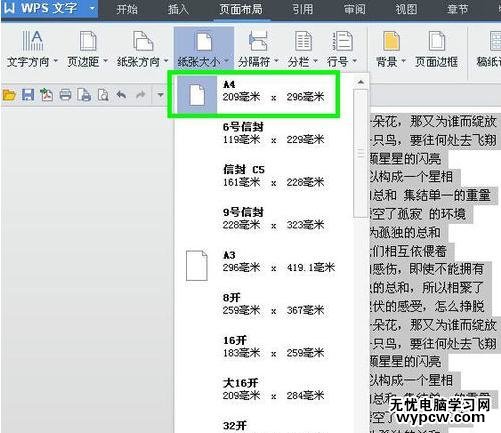The image size is (501, 433).
Task: Choose 16开 paper size
Action: 263,347
